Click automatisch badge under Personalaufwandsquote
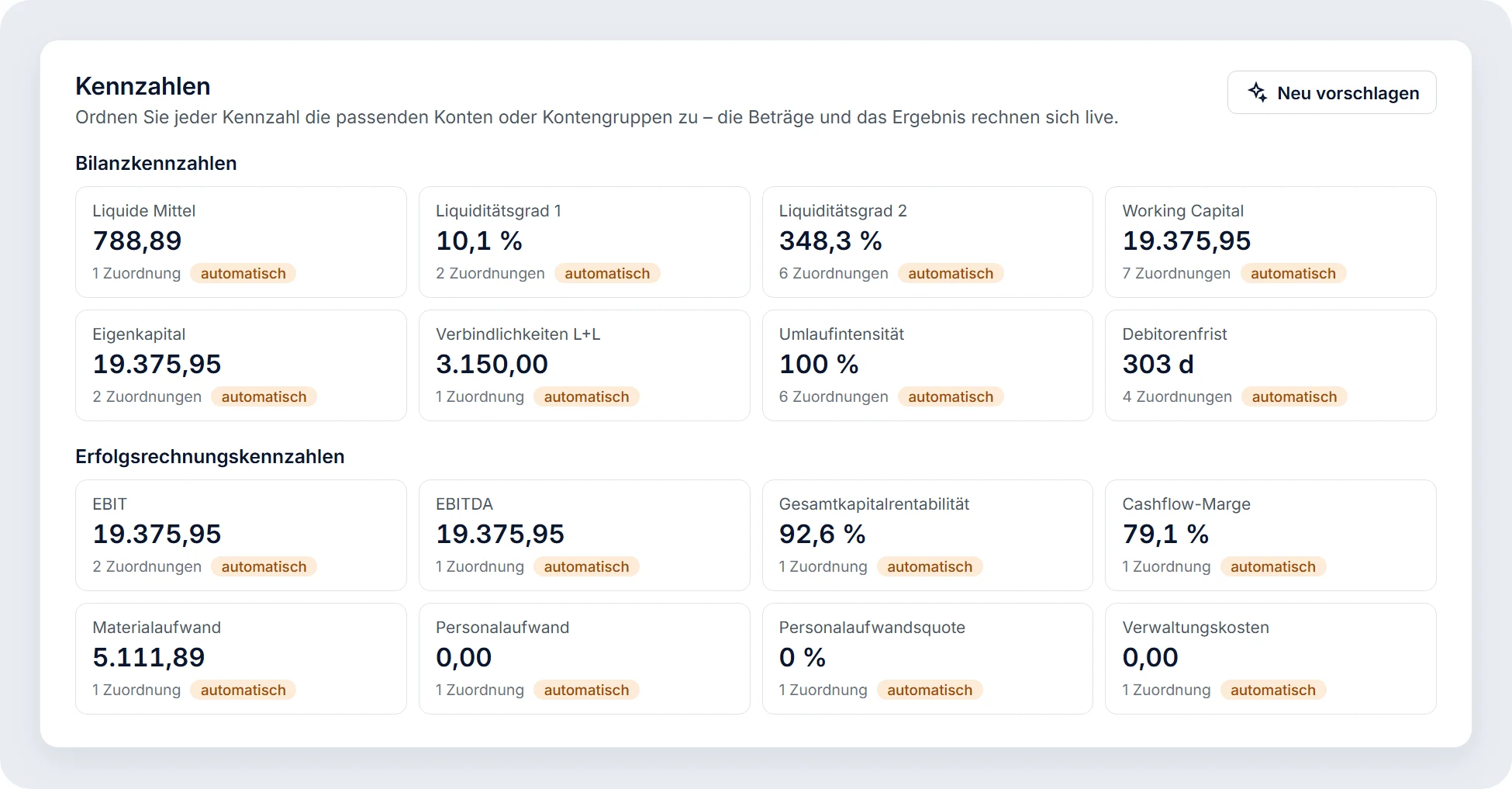Image resolution: width=1512 pixels, height=789 pixels. coord(930,690)
